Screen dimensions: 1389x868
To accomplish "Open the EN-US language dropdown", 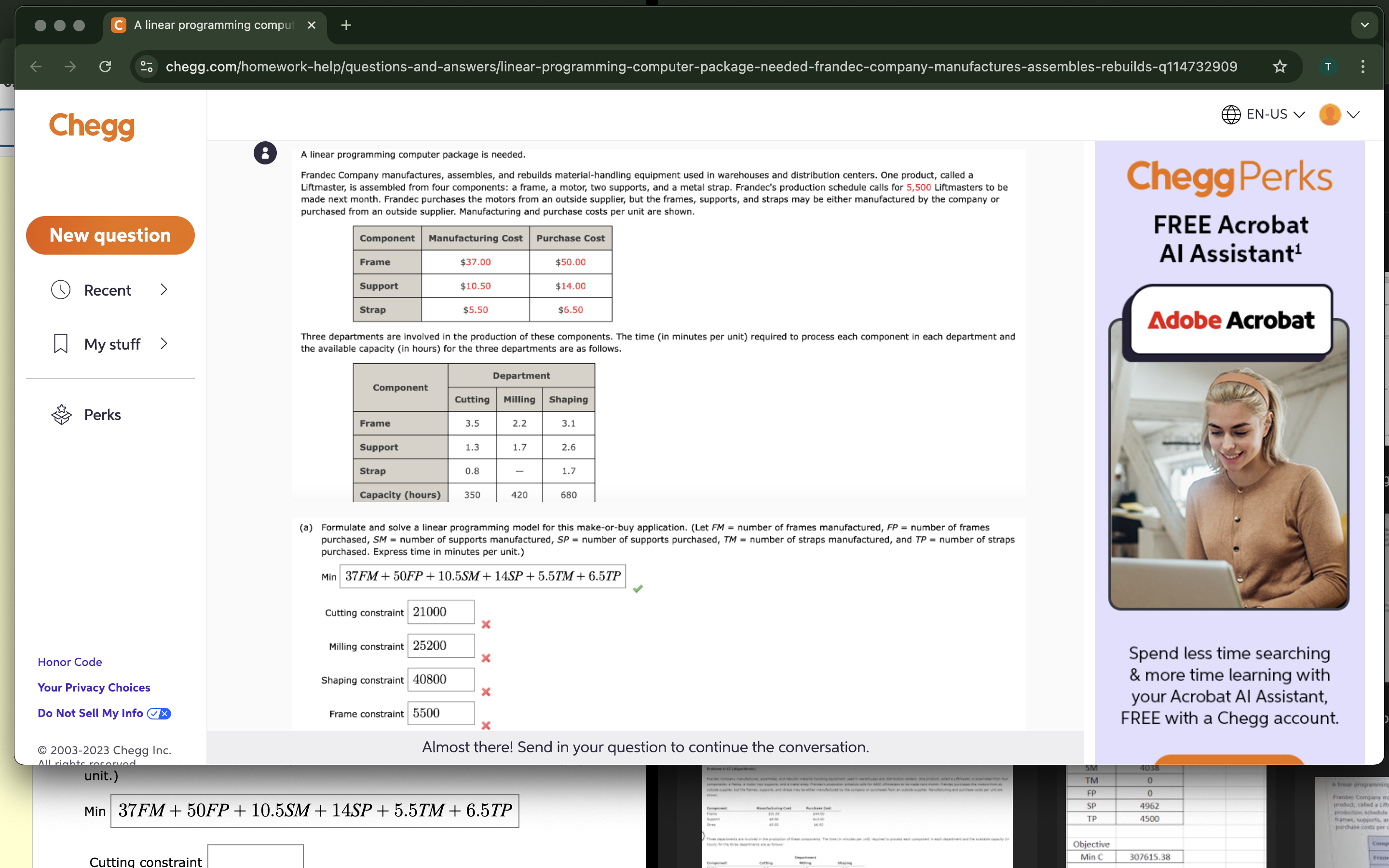I will coord(1299,114).
